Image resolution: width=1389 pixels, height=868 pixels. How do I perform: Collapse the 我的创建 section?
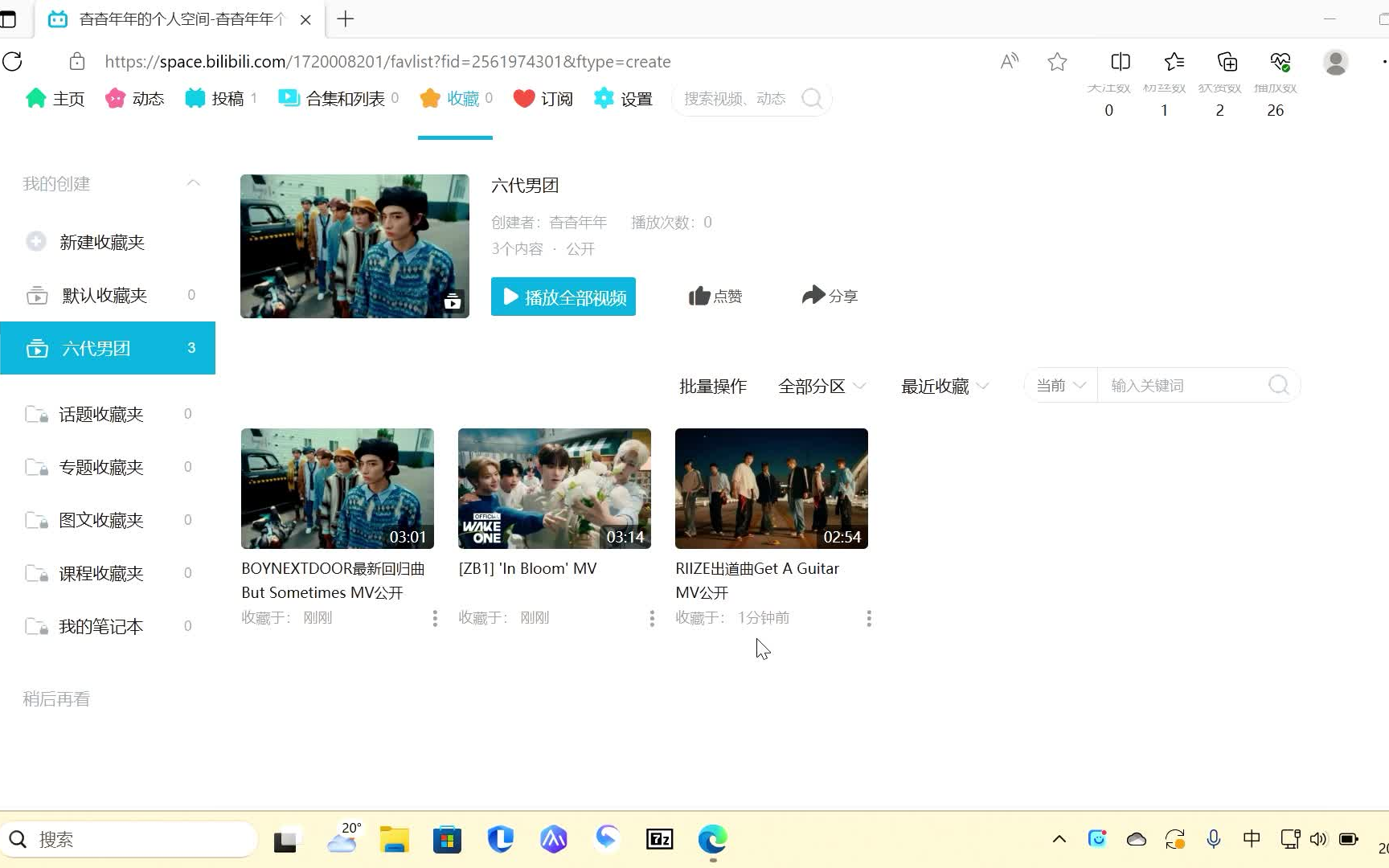tap(193, 183)
